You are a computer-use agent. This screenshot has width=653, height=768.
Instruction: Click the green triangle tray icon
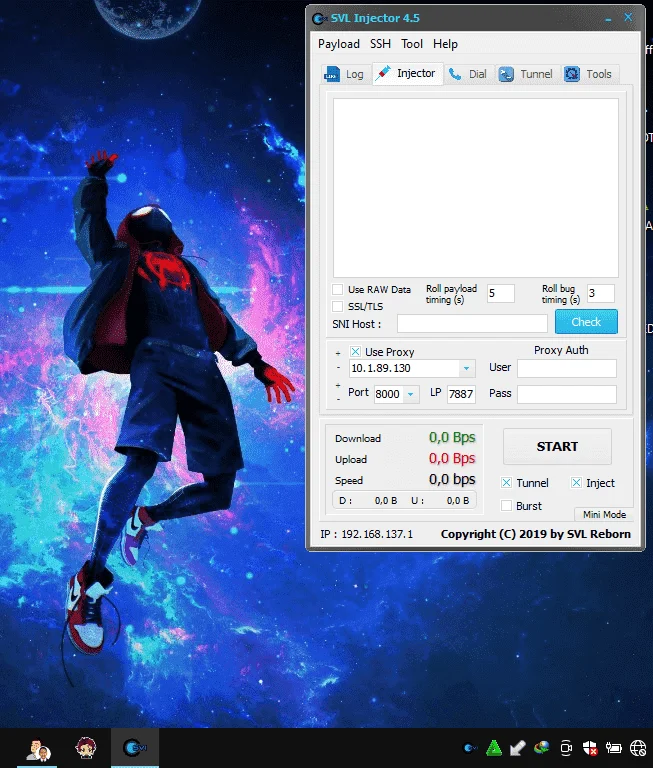494,748
